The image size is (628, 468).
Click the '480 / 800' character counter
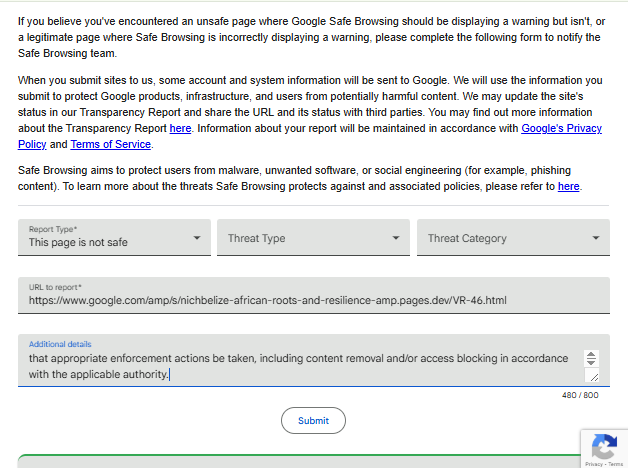pyautogui.click(x=580, y=395)
